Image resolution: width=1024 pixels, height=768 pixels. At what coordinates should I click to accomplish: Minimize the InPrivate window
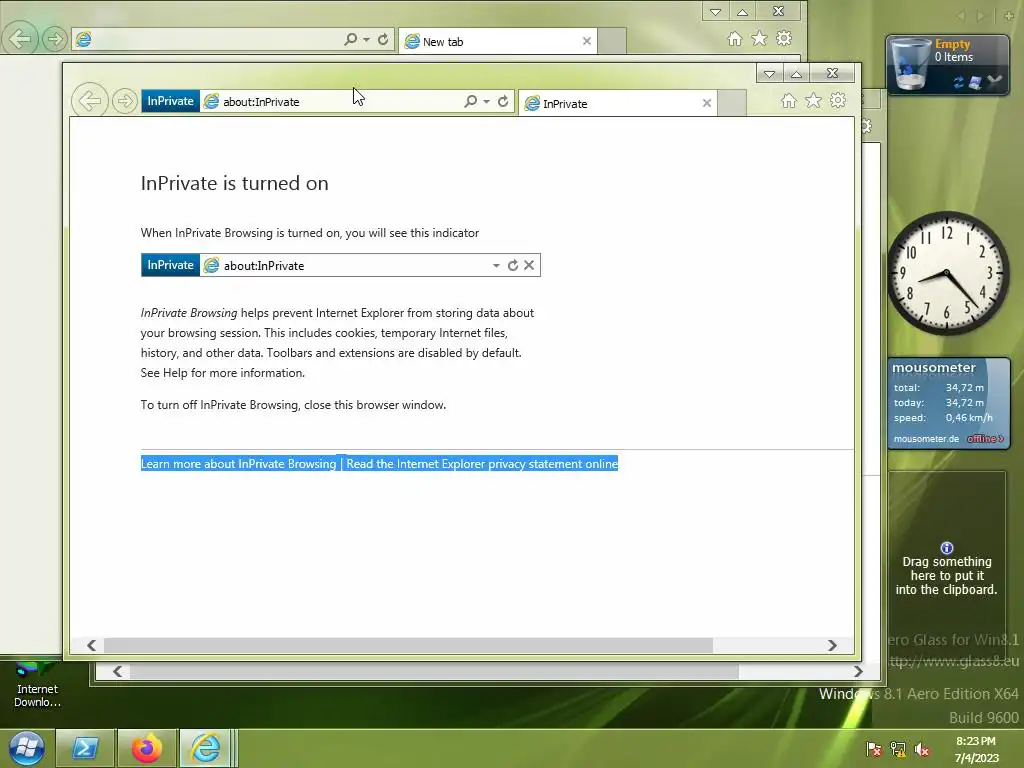769,73
